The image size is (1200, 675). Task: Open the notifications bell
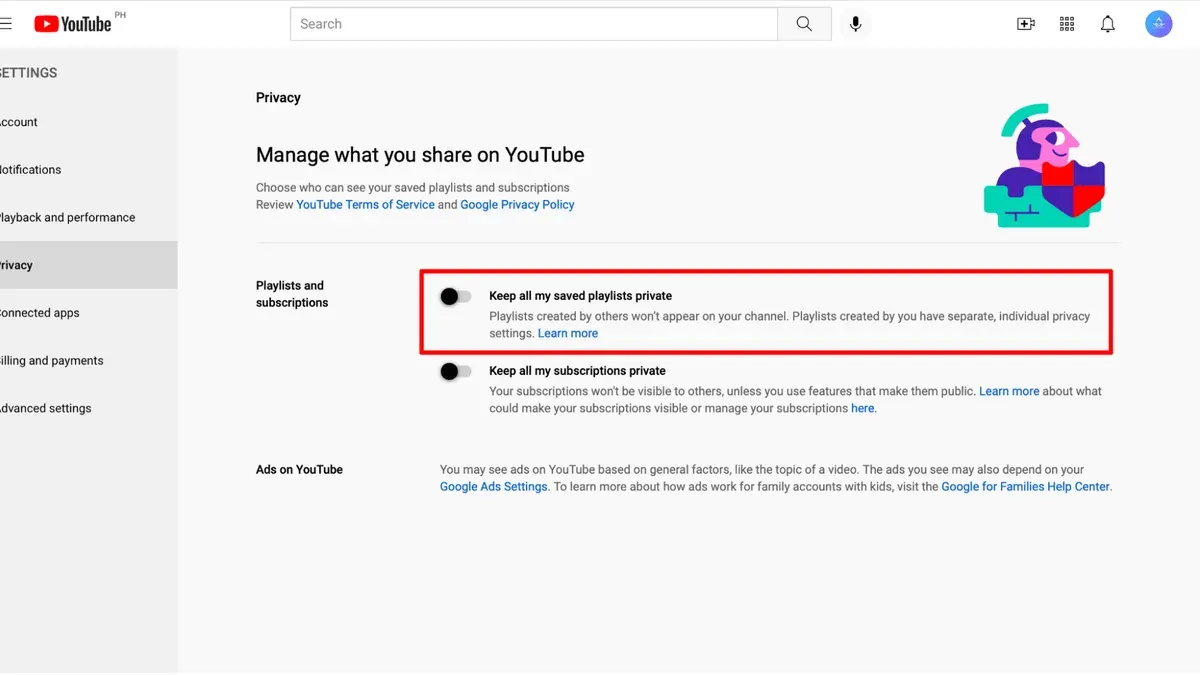(x=1108, y=24)
